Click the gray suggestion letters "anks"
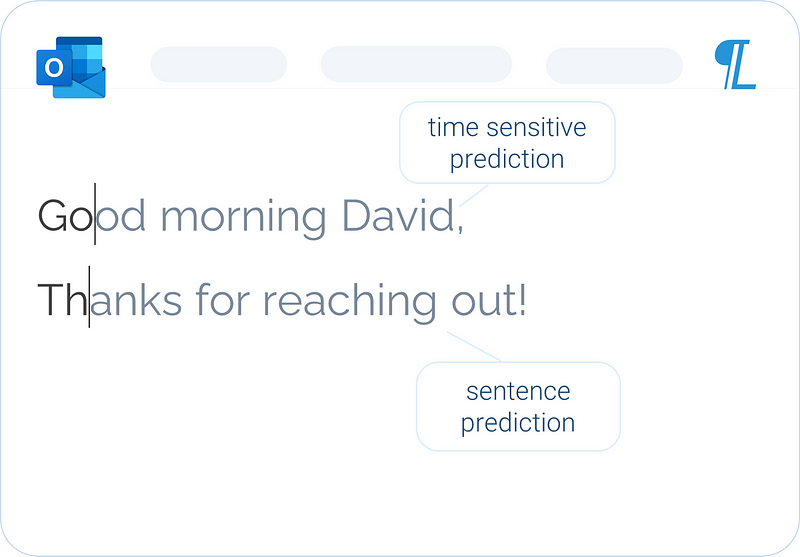Image resolution: width=800 pixels, height=557 pixels. (136, 299)
